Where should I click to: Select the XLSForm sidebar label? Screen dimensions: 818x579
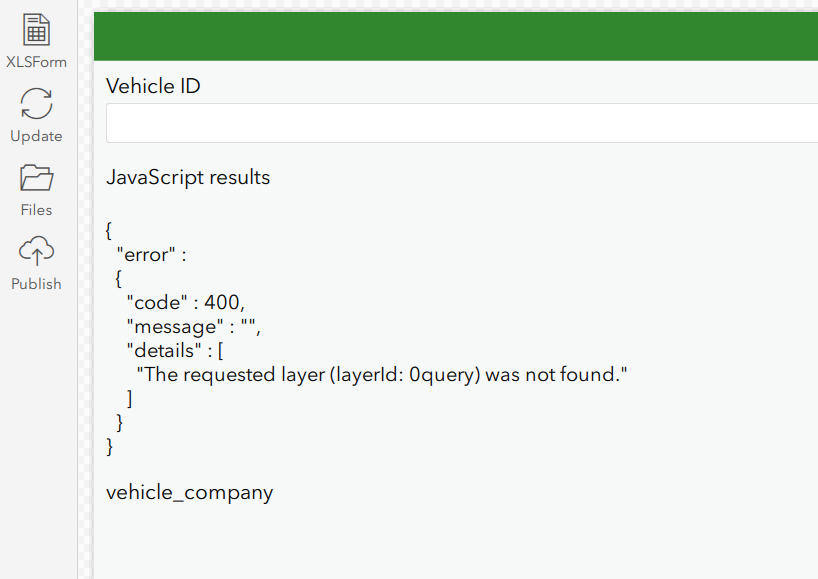tap(36, 62)
